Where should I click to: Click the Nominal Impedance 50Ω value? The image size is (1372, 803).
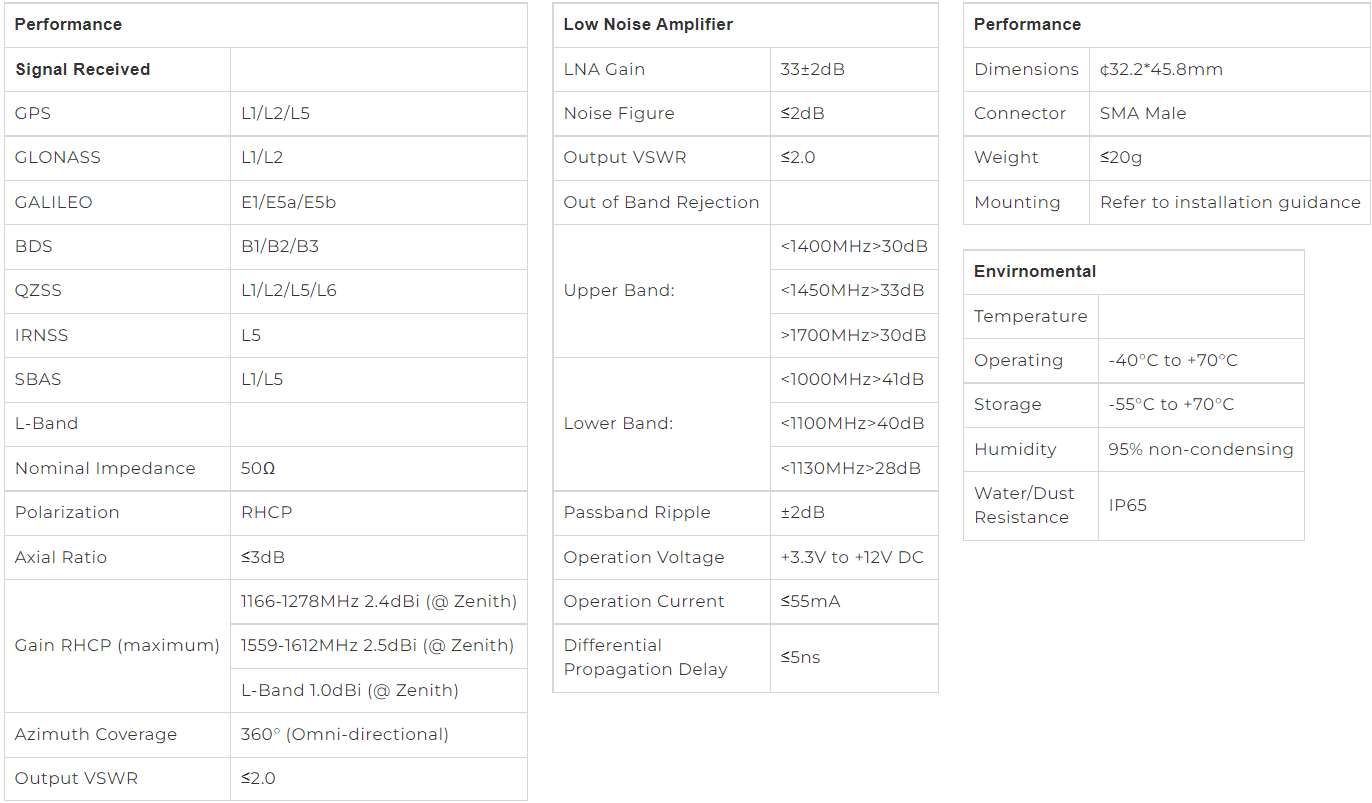click(x=258, y=468)
